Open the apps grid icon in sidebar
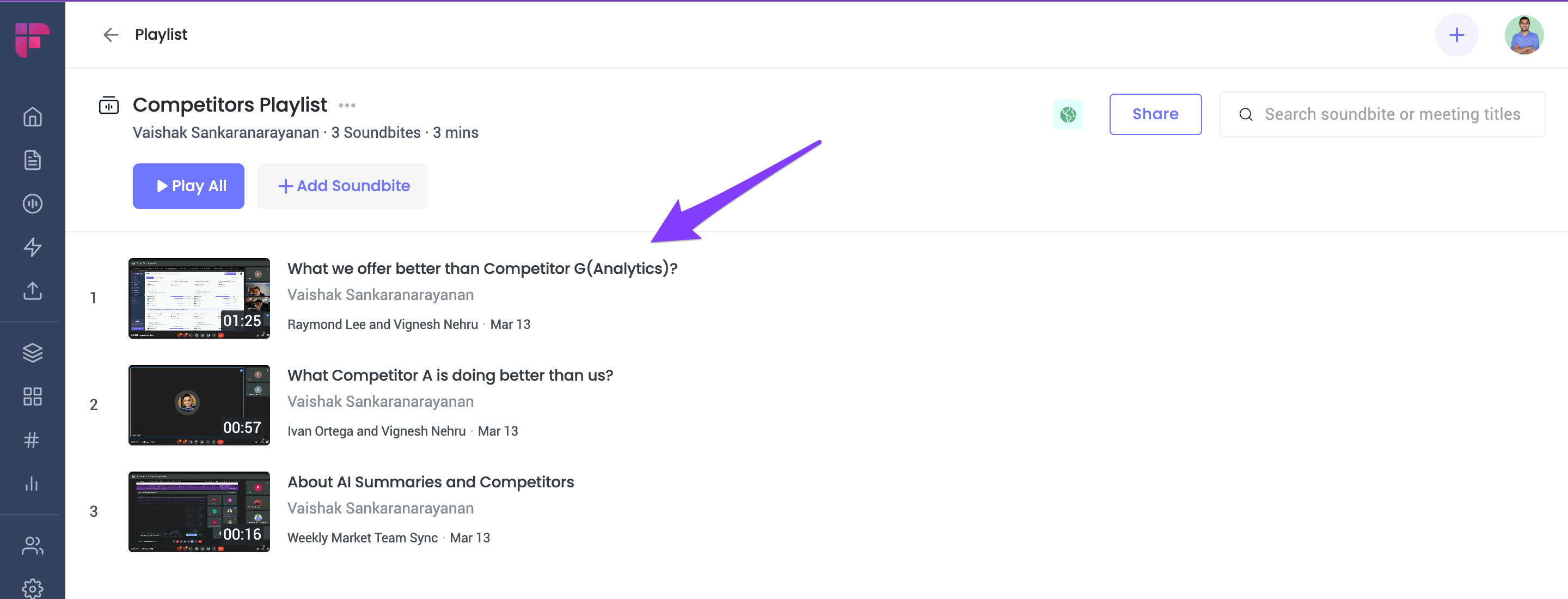 [x=32, y=396]
